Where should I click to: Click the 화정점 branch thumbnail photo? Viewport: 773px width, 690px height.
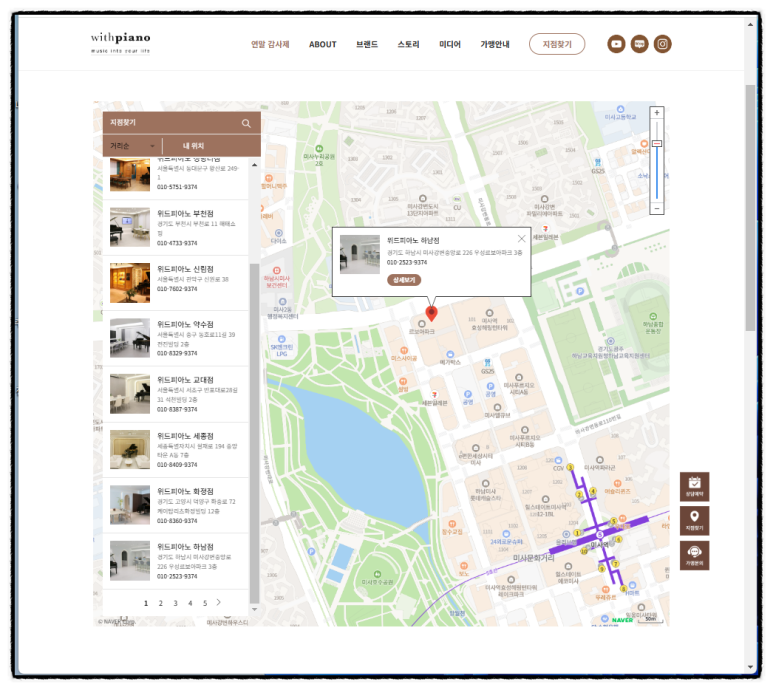(x=130, y=505)
